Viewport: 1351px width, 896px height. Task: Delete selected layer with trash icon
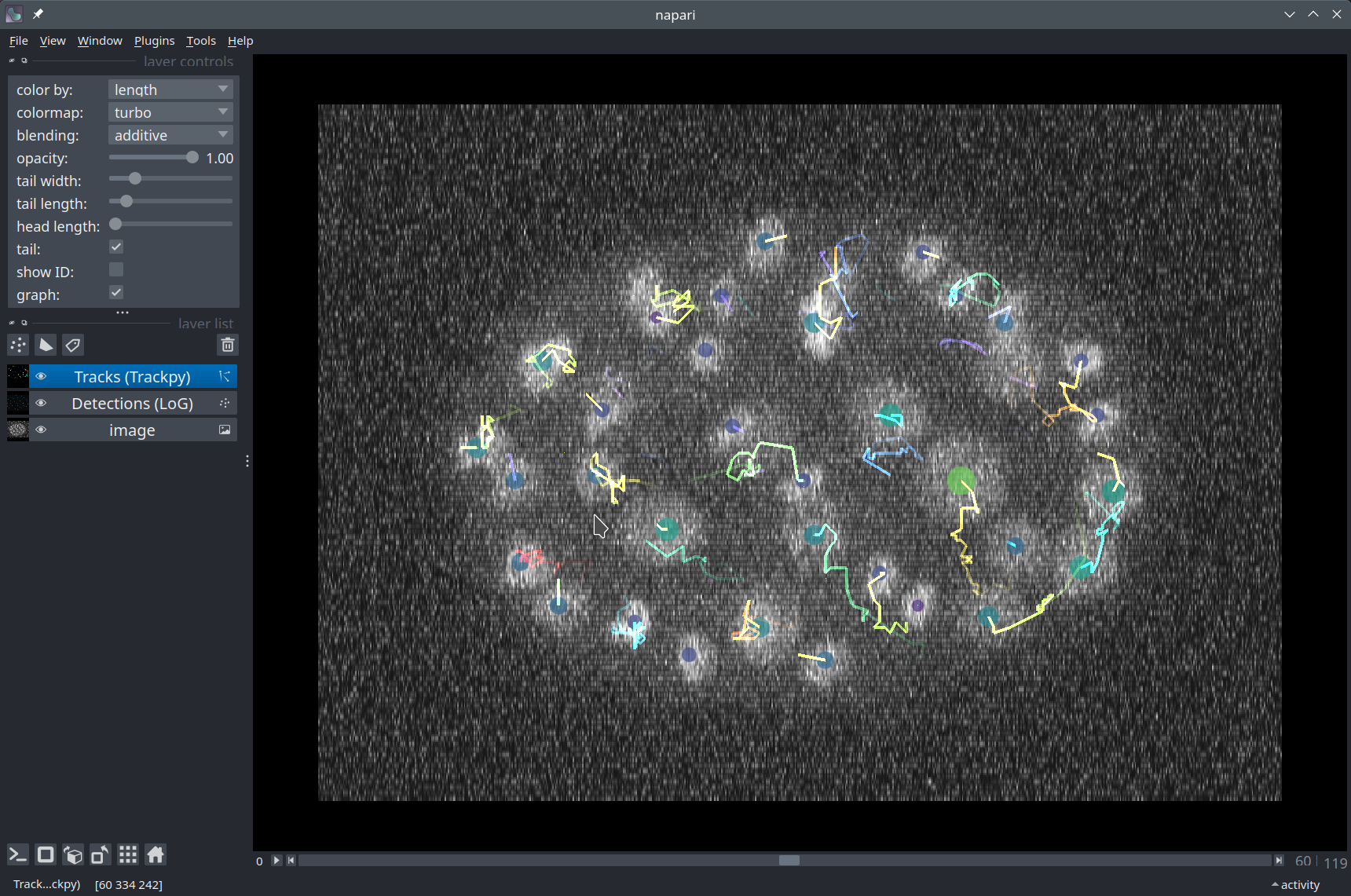pyautogui.click(x=228, y=345)
